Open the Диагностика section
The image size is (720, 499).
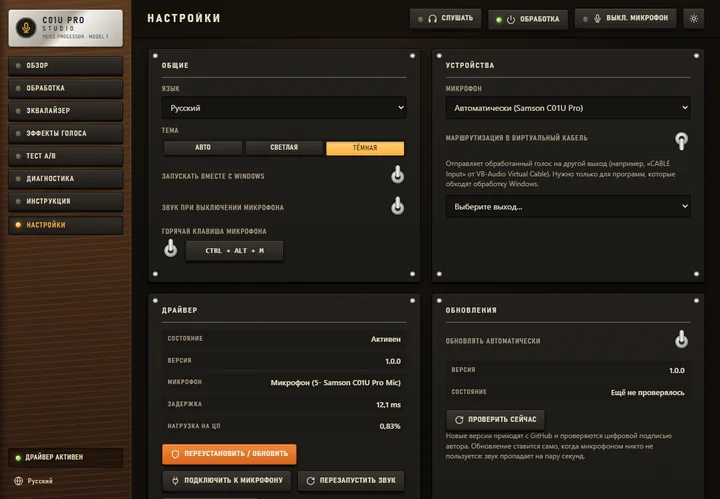[x=66, y=179]
